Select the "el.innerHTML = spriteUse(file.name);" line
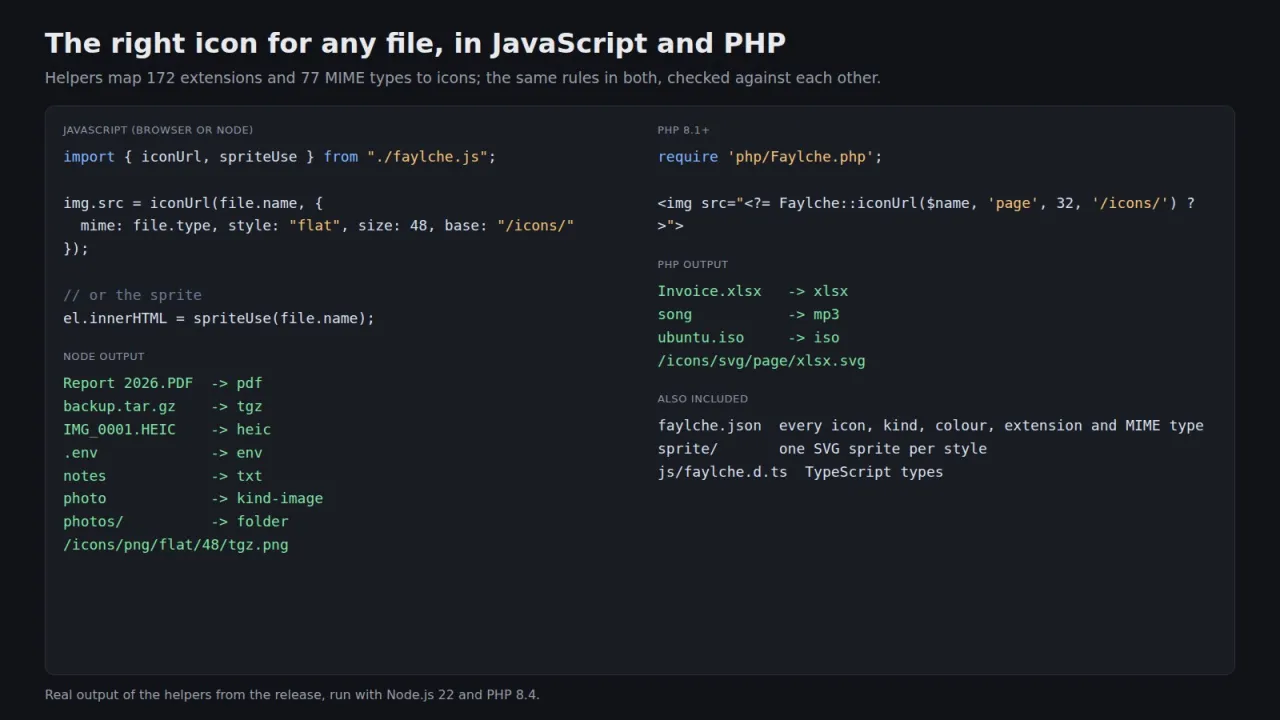This screenshot has width=1280, height=720. 219,318
